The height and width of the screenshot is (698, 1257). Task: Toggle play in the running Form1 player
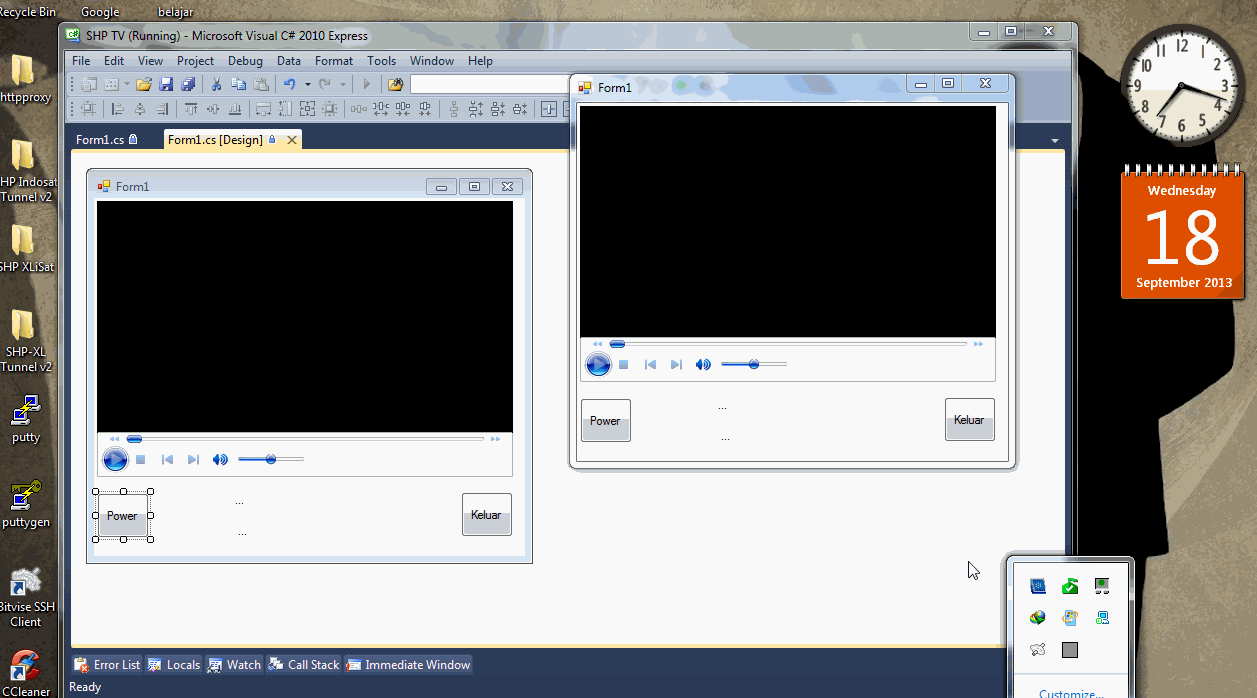[598, 364]
